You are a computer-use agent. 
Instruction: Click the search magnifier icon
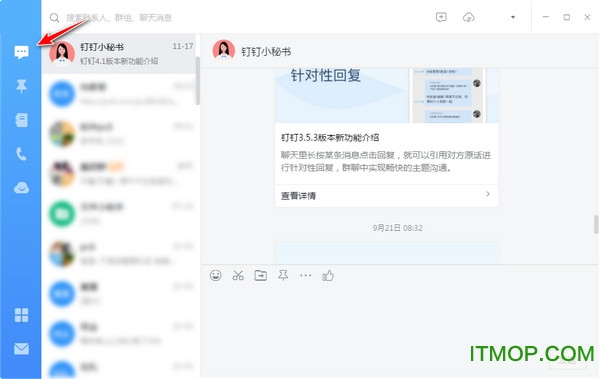[55, 18]
